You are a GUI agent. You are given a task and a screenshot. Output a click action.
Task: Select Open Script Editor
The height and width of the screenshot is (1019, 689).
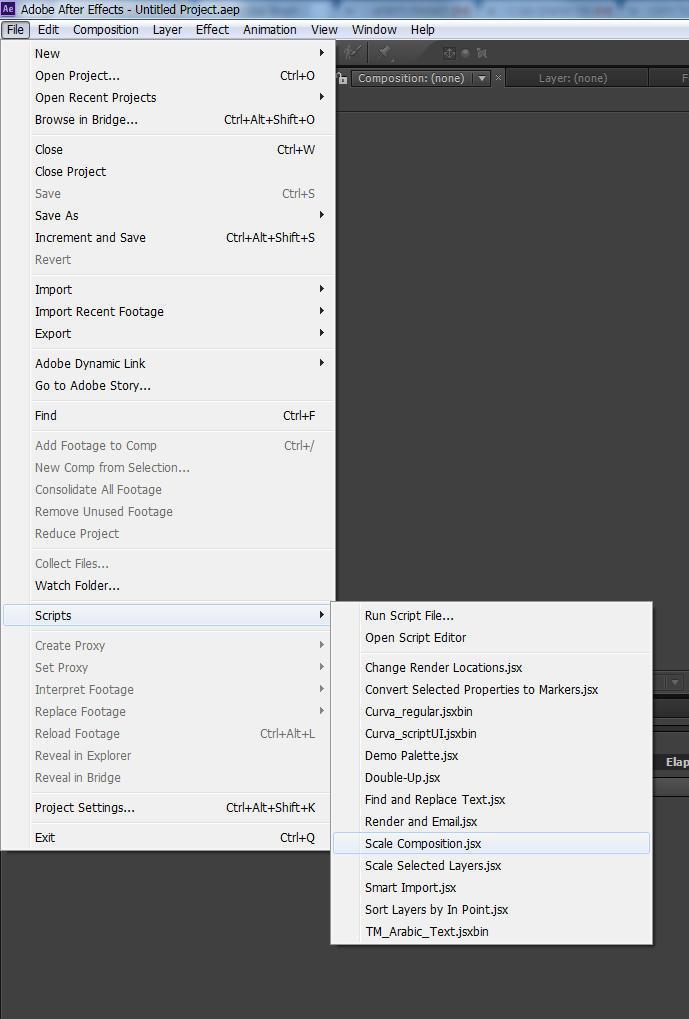491,638
